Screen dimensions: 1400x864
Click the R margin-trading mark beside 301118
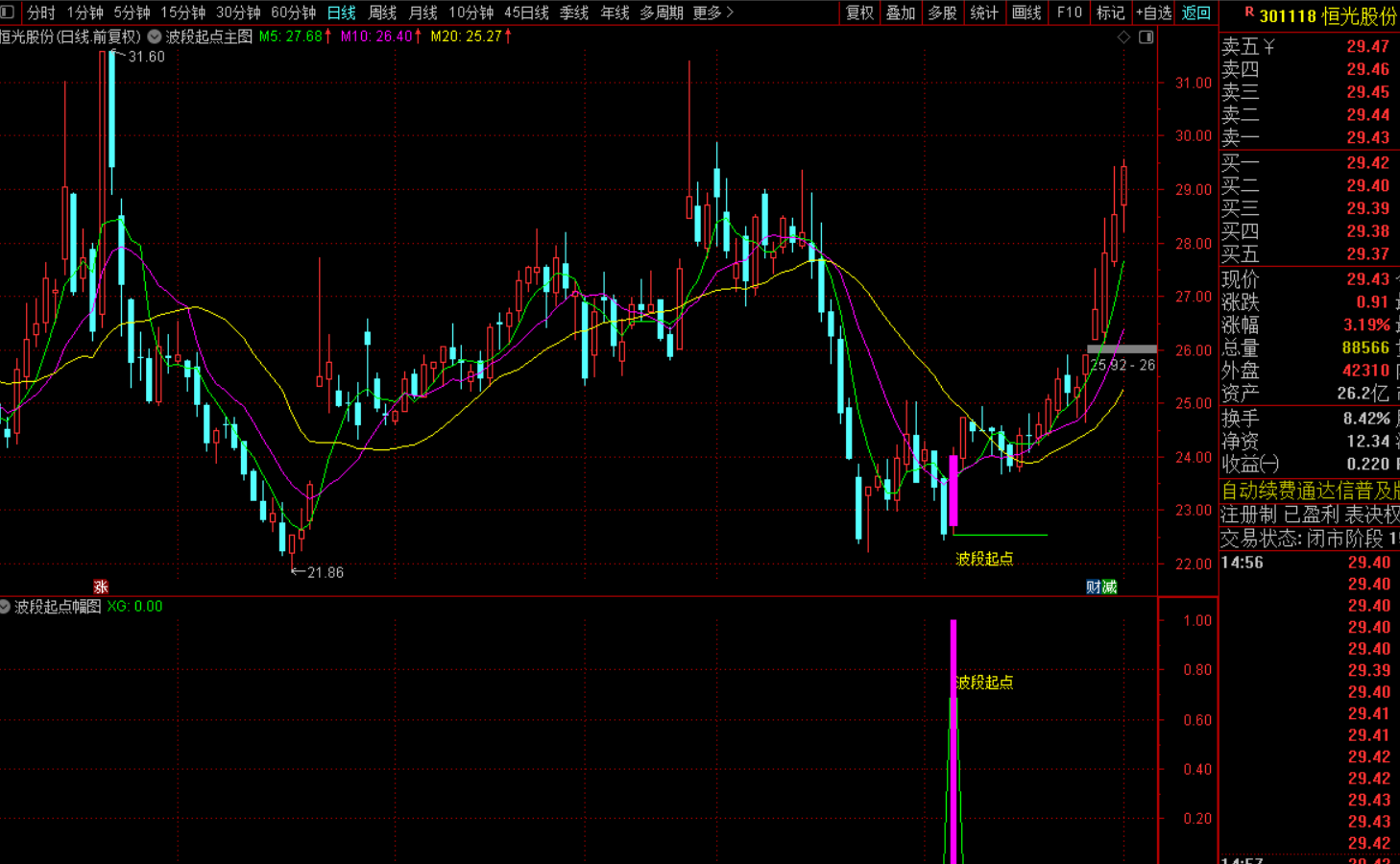[x=1249, y=12]
